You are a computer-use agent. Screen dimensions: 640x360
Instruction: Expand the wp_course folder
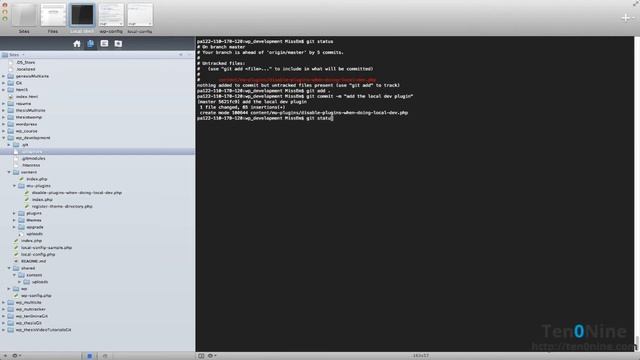pyautogui.click(x=4, y=131)
